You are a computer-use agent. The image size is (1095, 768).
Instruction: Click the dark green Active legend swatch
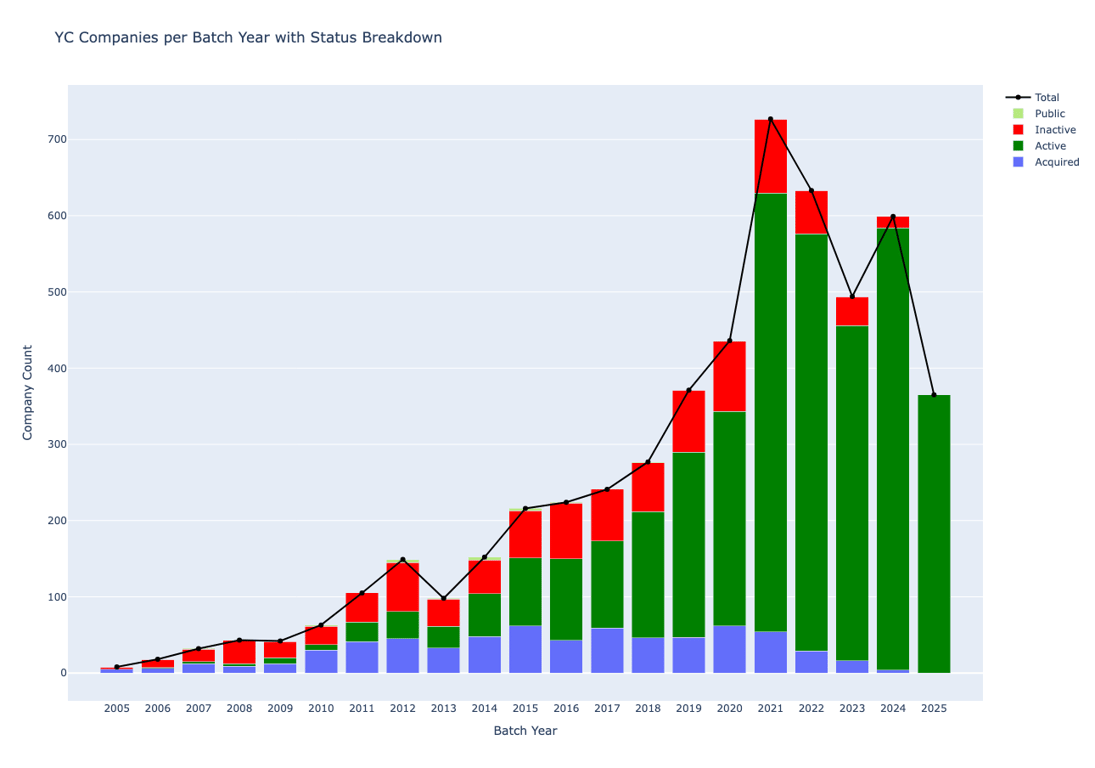[x=1018, y=146]
